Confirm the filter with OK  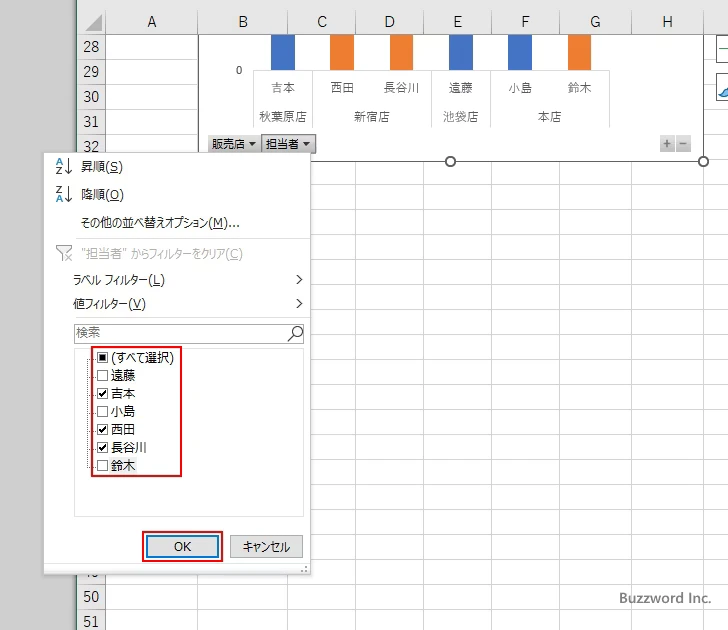pyautogui.click(x=182, y=546)
